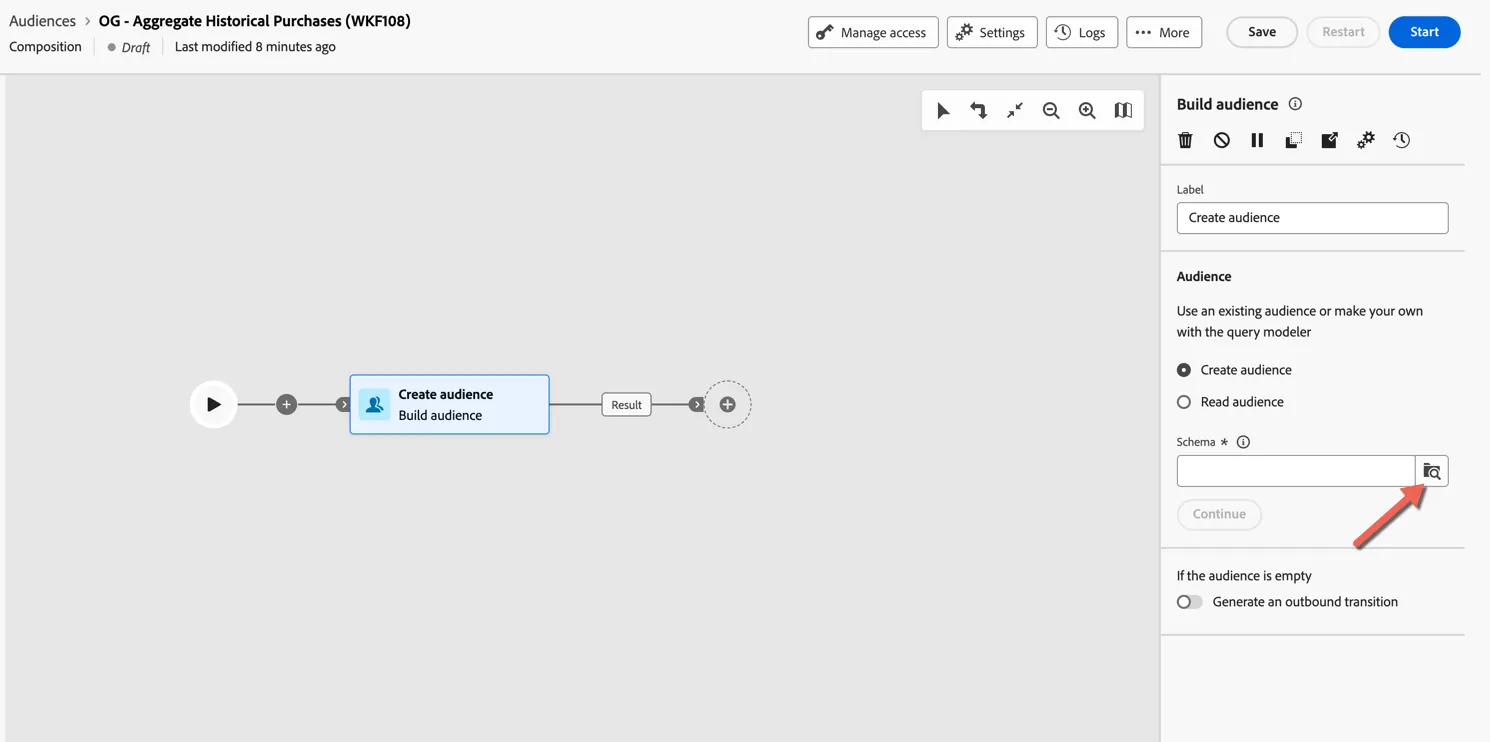Go to Audiences breadcrumb
This screenshot has width=1490, height=742.
point(43,20)
